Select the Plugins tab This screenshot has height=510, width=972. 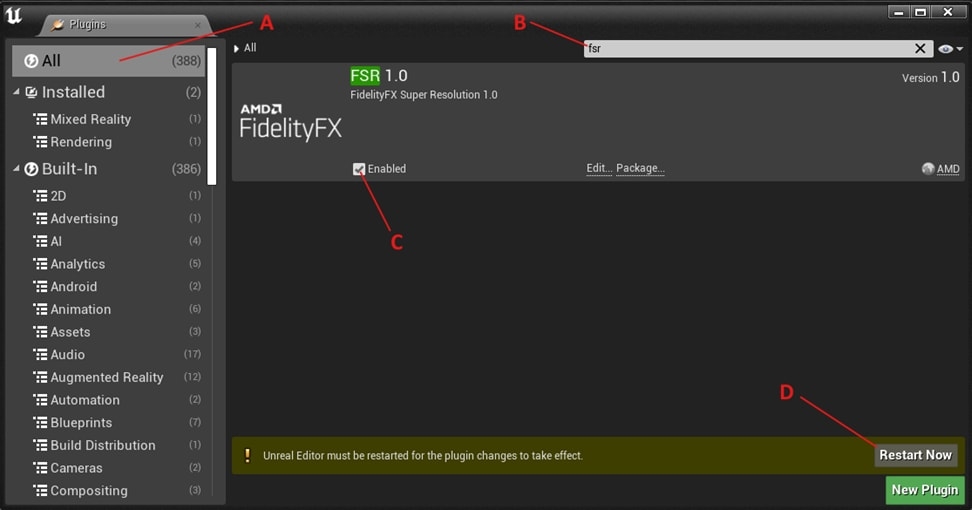124,24
